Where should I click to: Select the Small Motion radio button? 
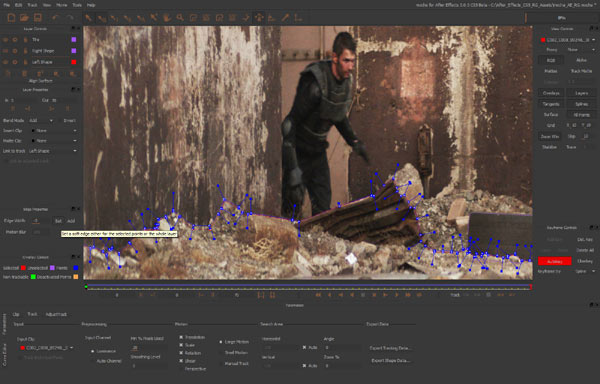pos(221,353)
